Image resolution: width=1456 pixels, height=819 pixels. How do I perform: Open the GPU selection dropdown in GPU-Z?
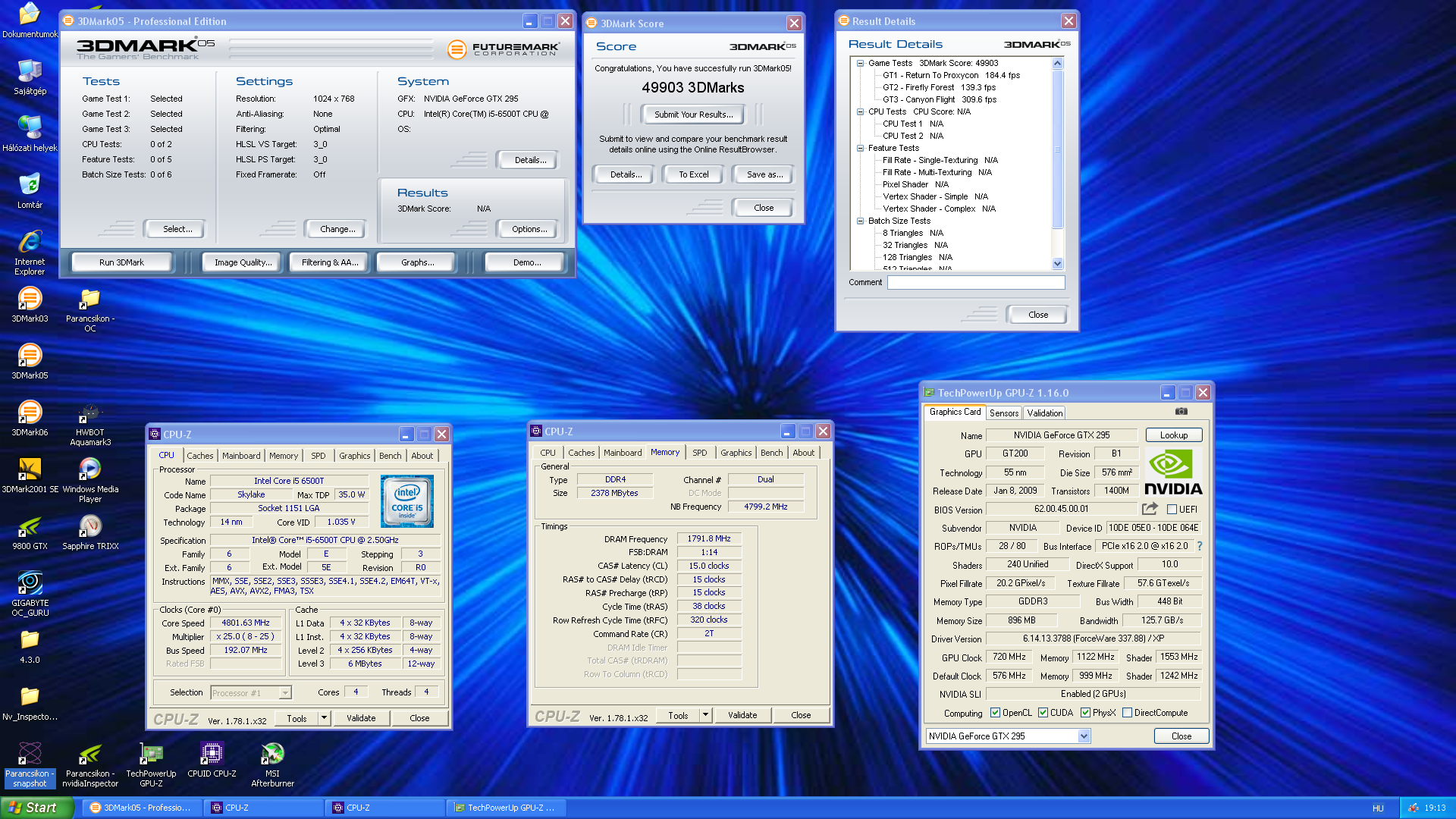[x=1084, y=736]
